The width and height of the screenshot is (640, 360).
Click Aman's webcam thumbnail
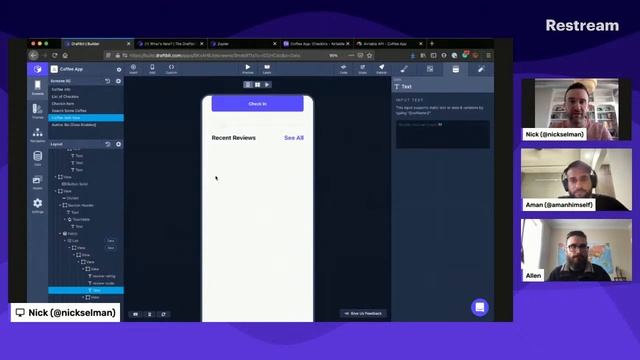(576, 180)
